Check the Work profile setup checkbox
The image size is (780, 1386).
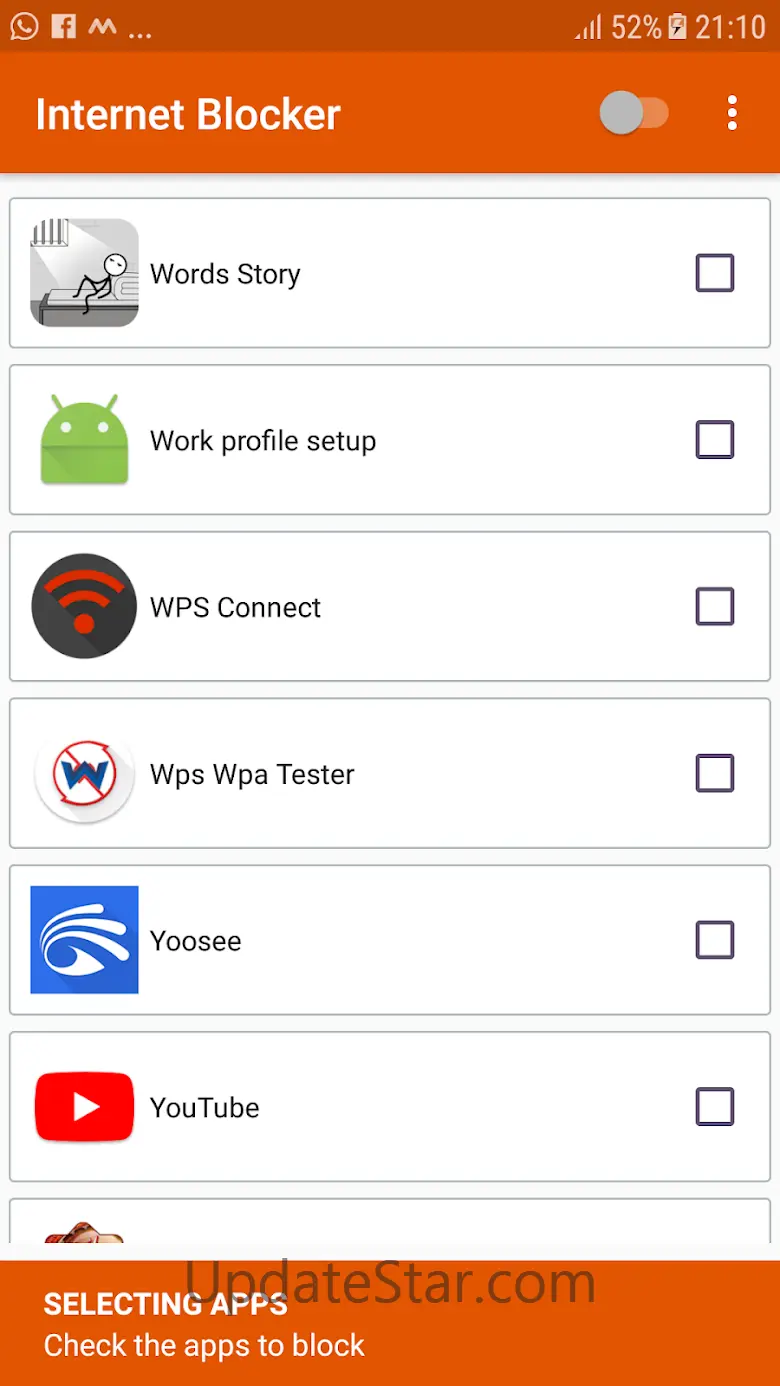[x=715, y=440]
